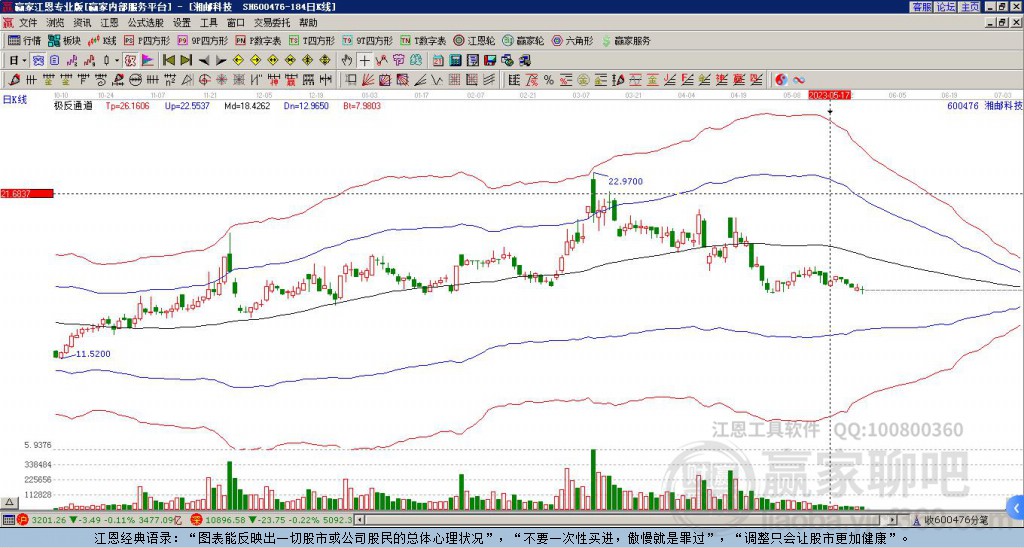Image resolution: width=1024 pixels, height=548 pixels.
Task: Click the red 21.6837 price tag
Action: click(x=27, y=194)
